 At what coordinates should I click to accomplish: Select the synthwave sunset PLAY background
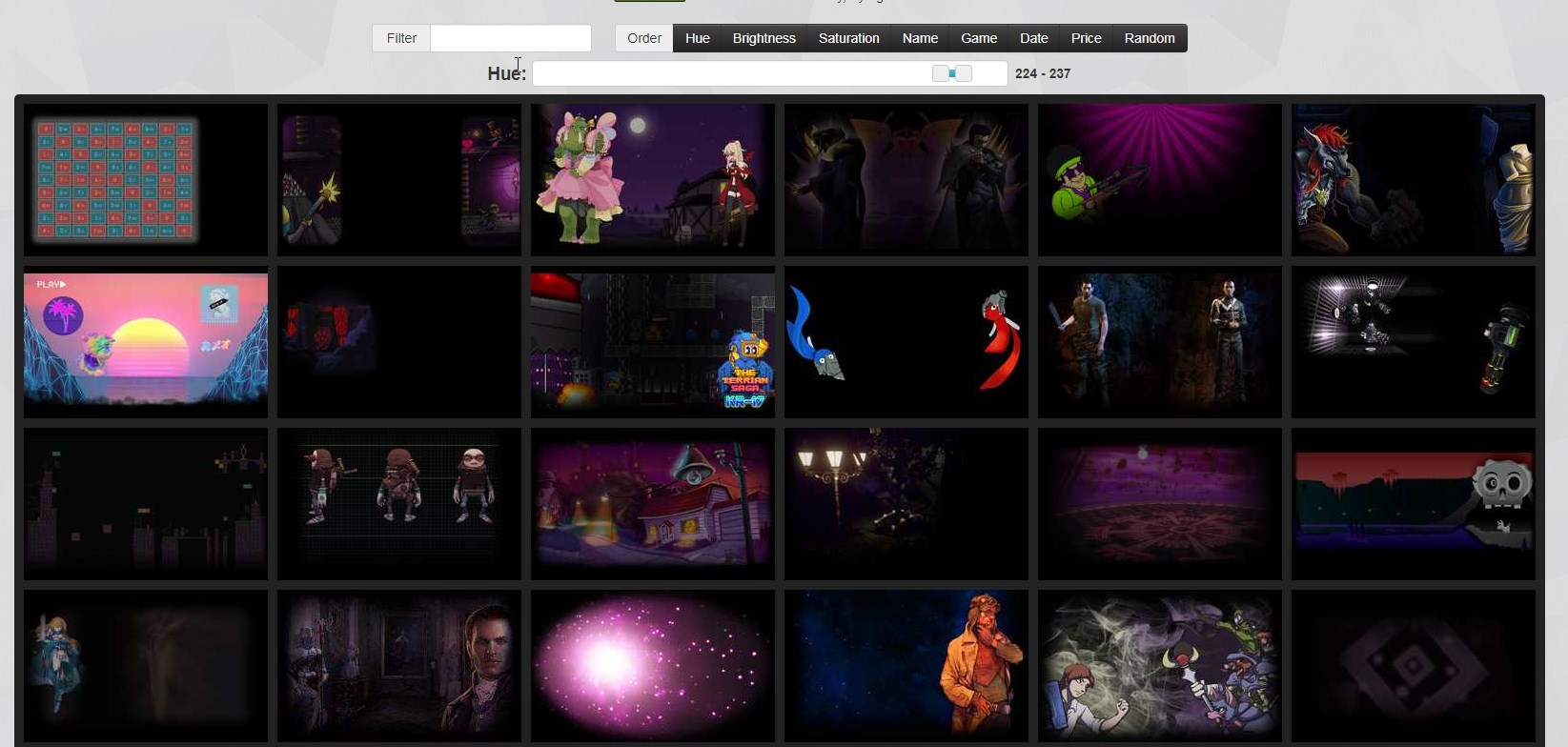[x=146, y=341]
